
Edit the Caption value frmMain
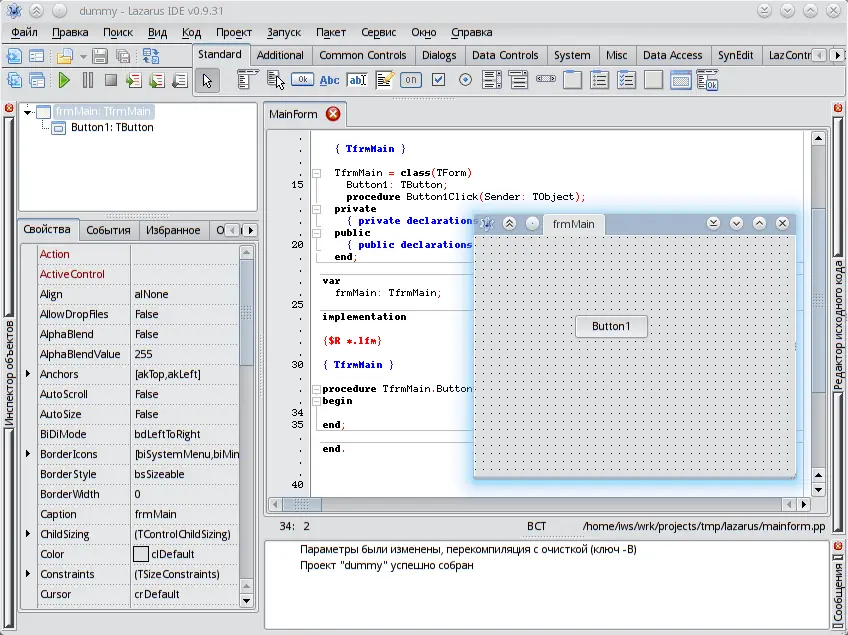[x=185, y=514]
